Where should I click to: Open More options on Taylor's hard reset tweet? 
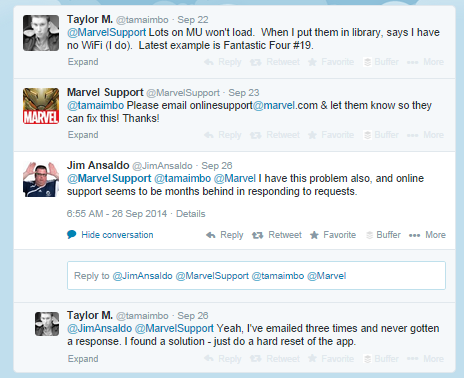coord(425,359)
